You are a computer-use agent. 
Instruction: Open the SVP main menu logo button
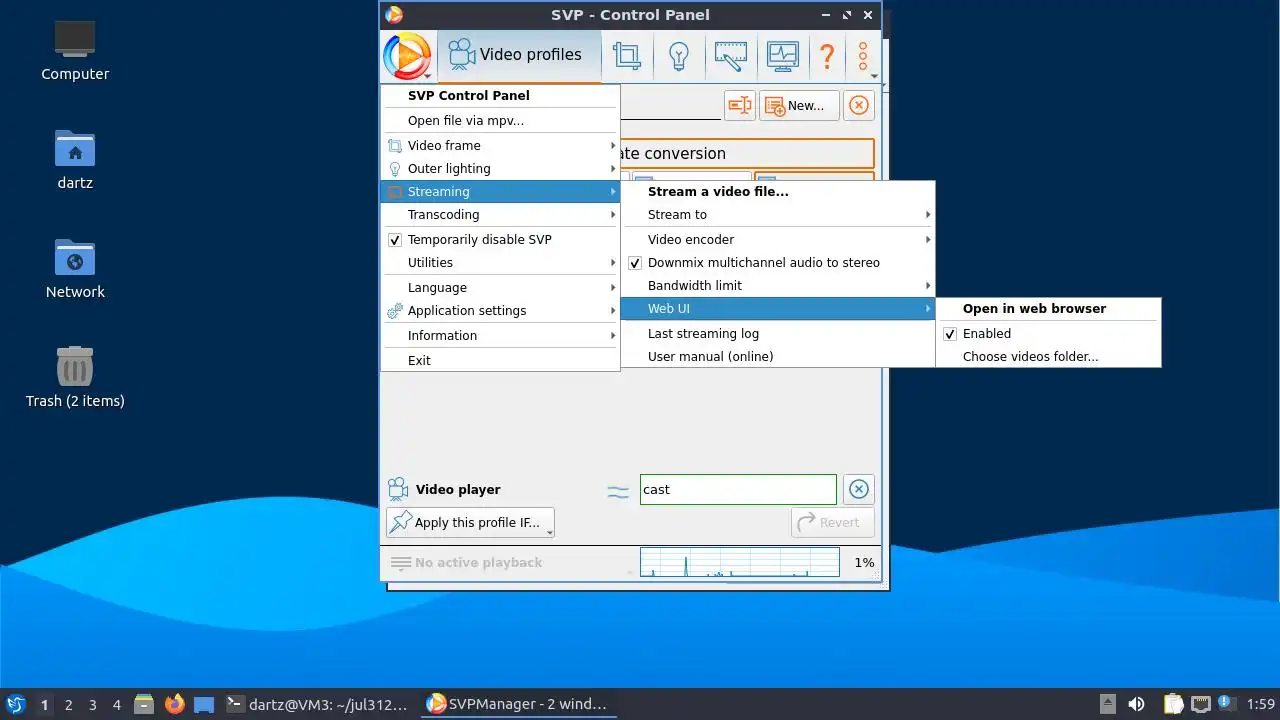coord(407,55)
